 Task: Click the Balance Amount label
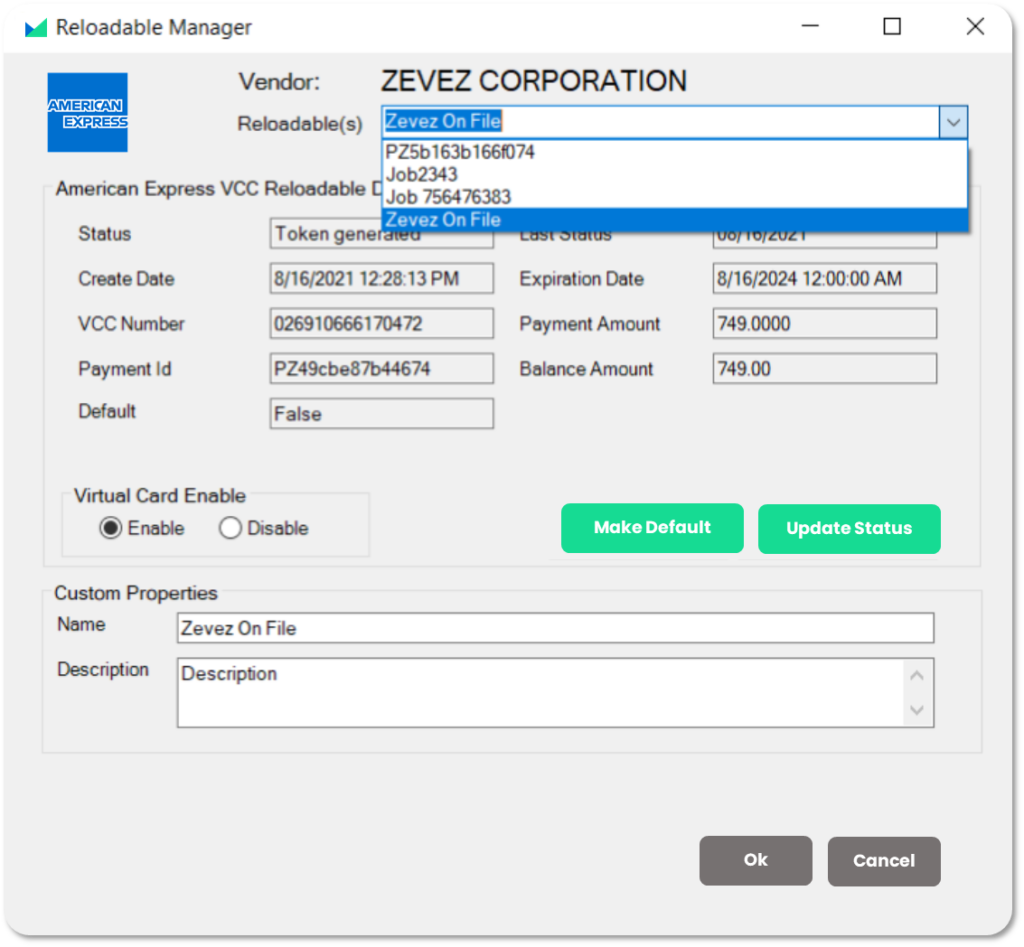pos(586,369)
